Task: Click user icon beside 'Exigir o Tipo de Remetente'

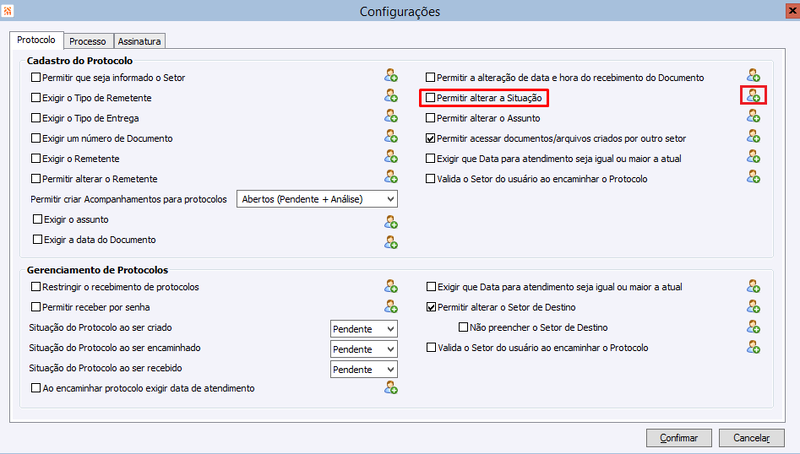Action: pyautogui.click(x=391, y=96)
